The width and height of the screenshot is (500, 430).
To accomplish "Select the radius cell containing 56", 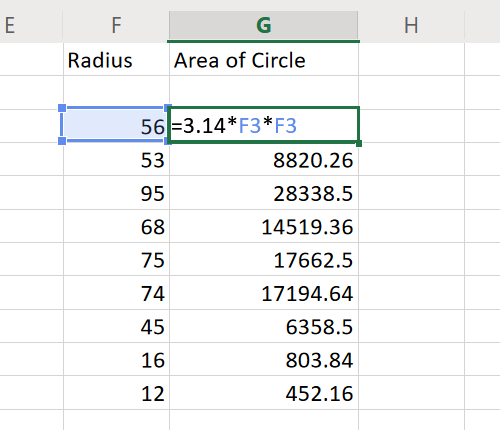I will pyautogui.click(x=116, y=125).
